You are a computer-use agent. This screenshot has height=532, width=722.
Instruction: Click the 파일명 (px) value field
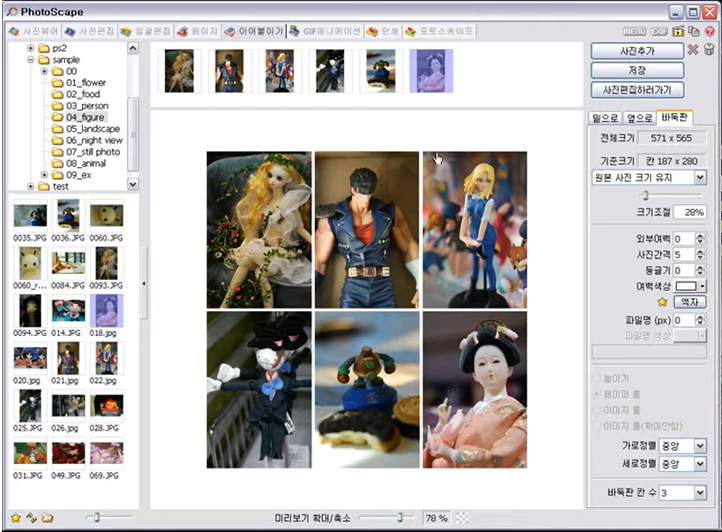point(684,320)
